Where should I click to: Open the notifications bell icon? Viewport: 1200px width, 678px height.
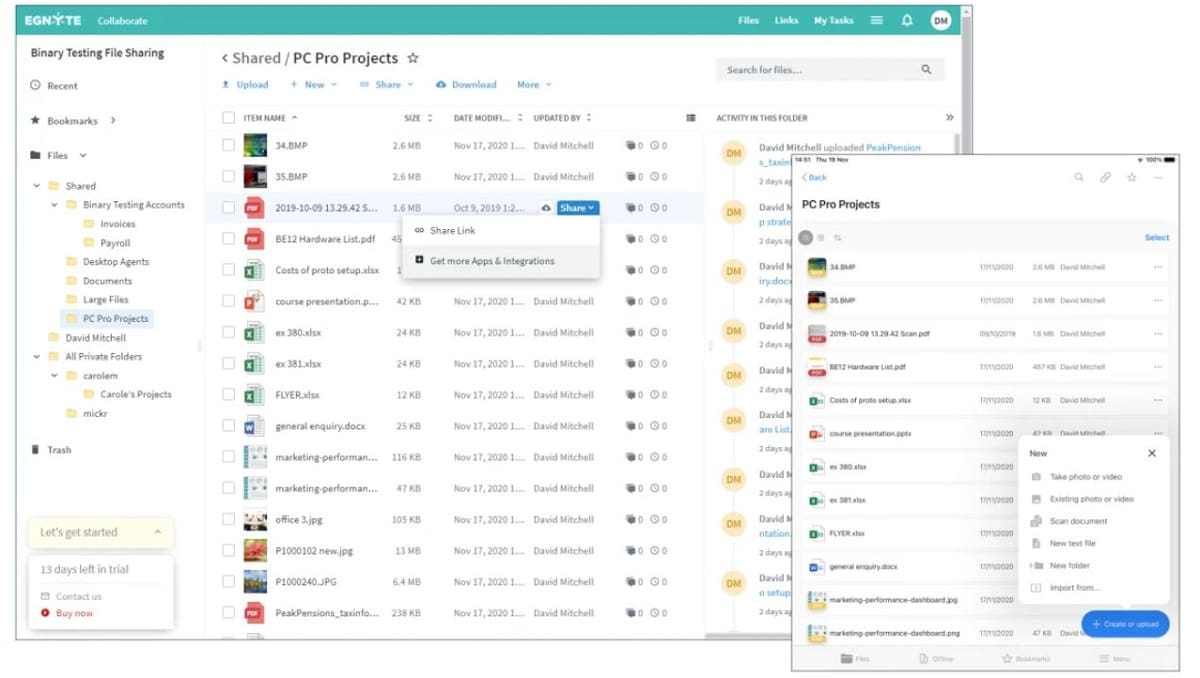pos(907,20)
